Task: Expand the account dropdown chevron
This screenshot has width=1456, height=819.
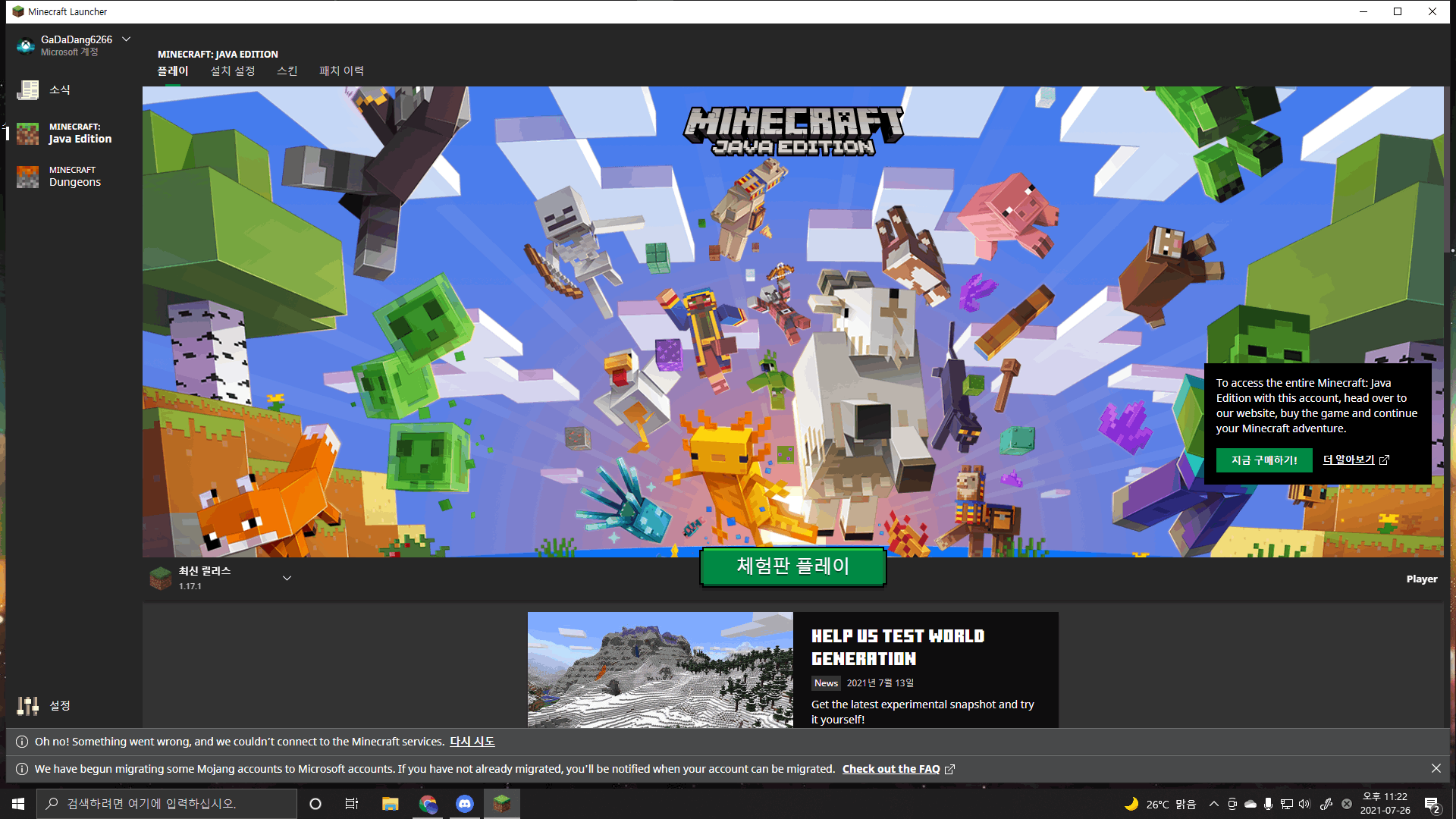Action: 127,39
